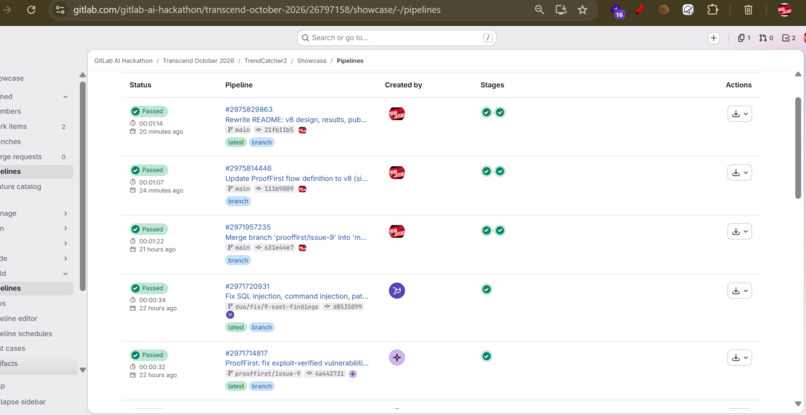Viewport: 806px width, 415px height.
Task: Click '20 minutes ago' timestamp text
Action: point(161,132)
